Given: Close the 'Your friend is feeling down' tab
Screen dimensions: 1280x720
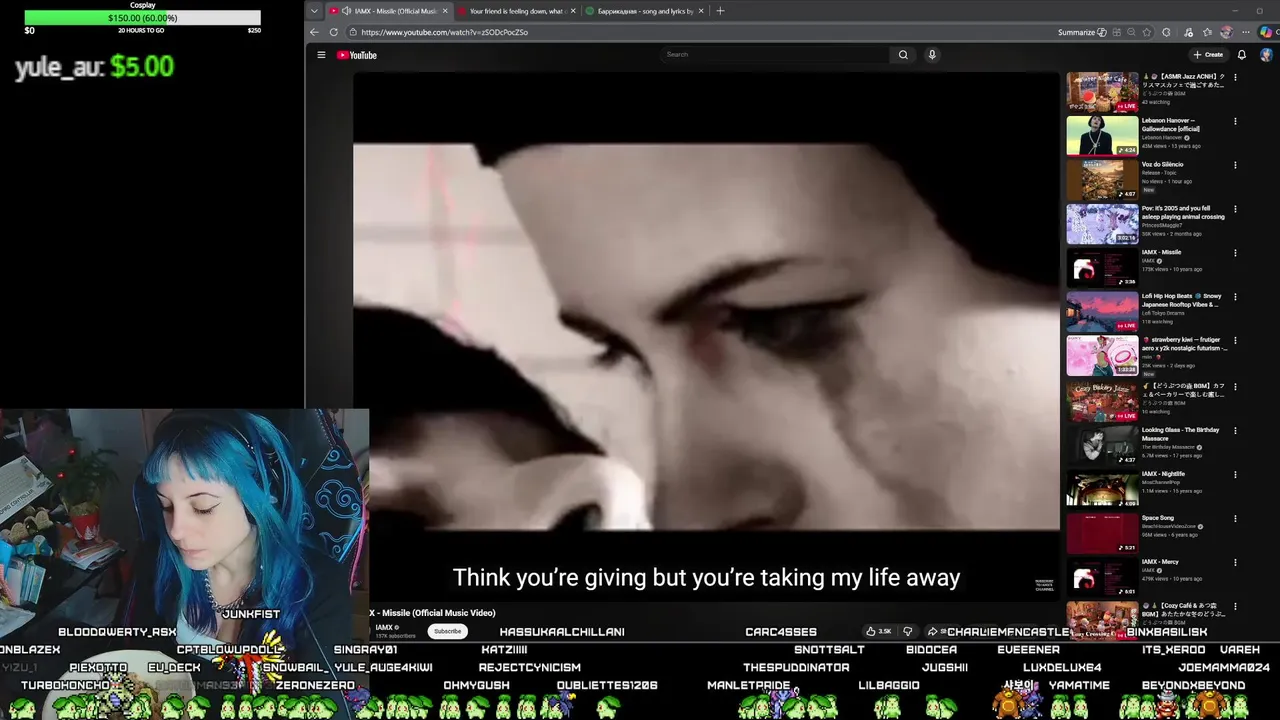Looking at the screenshot, I should (573, 11).
